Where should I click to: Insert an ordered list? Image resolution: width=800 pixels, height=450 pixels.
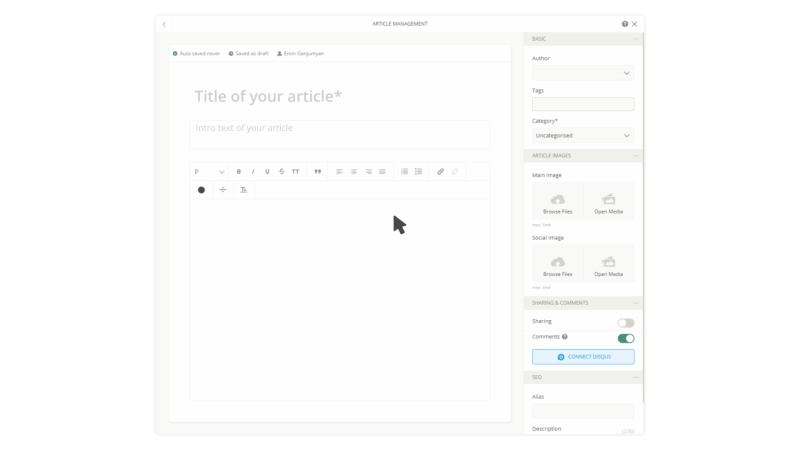404,172
